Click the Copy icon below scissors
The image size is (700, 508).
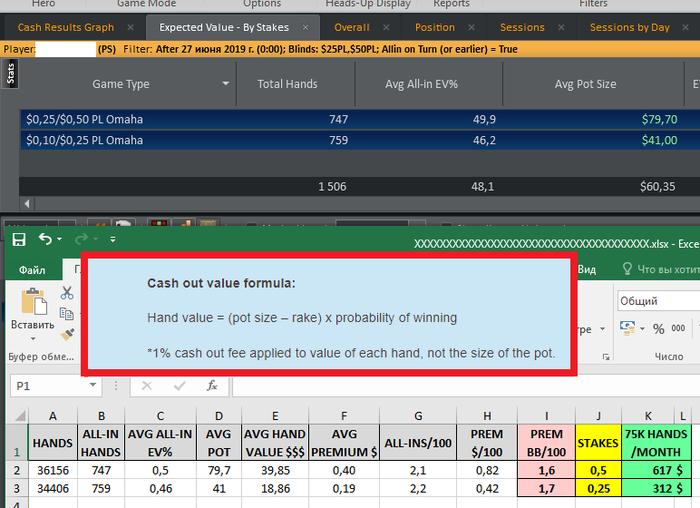coord(67,314)
